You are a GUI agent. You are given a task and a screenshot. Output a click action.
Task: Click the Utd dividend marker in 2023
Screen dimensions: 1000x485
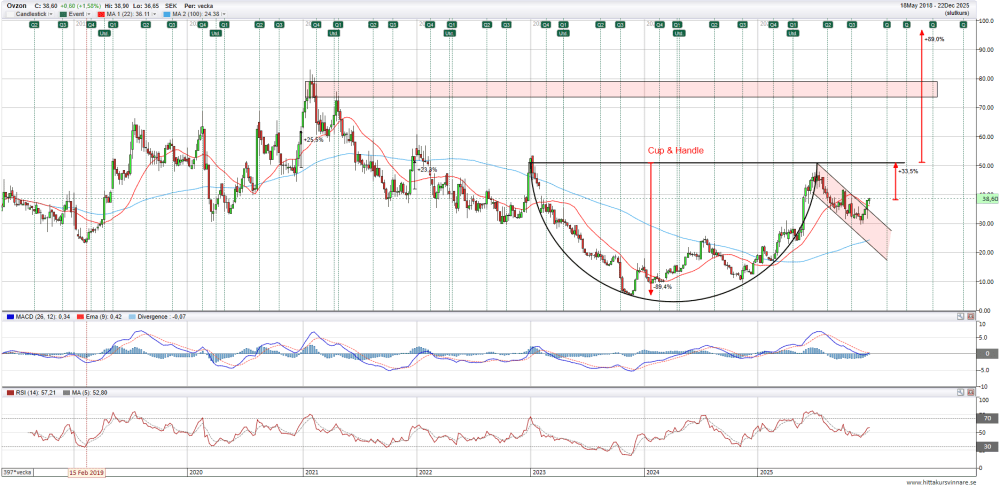pos(564,33)
